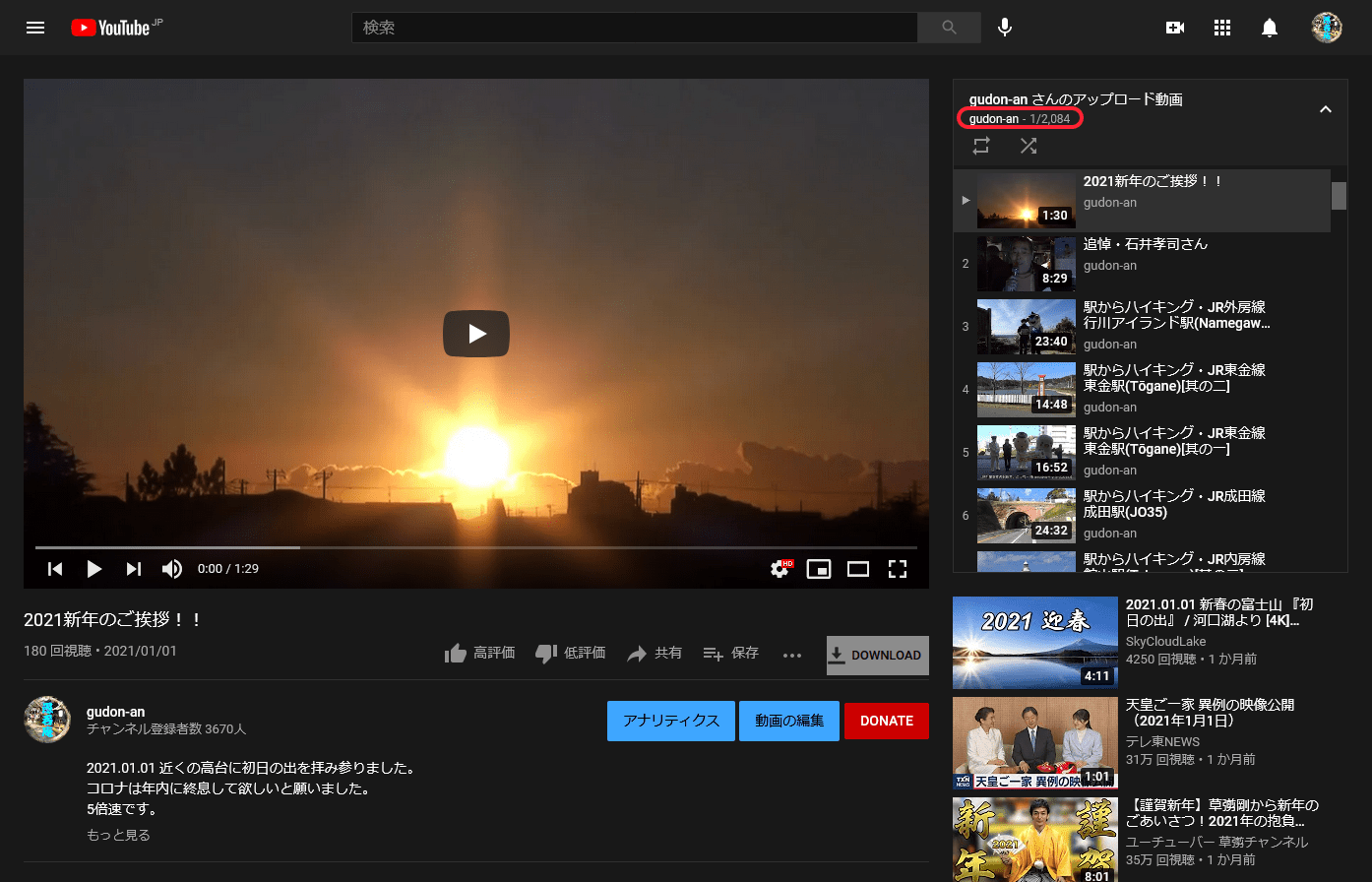The image size is (1372, 882).
Task: Click the アナリティクス button
Action: coord(670,721)
